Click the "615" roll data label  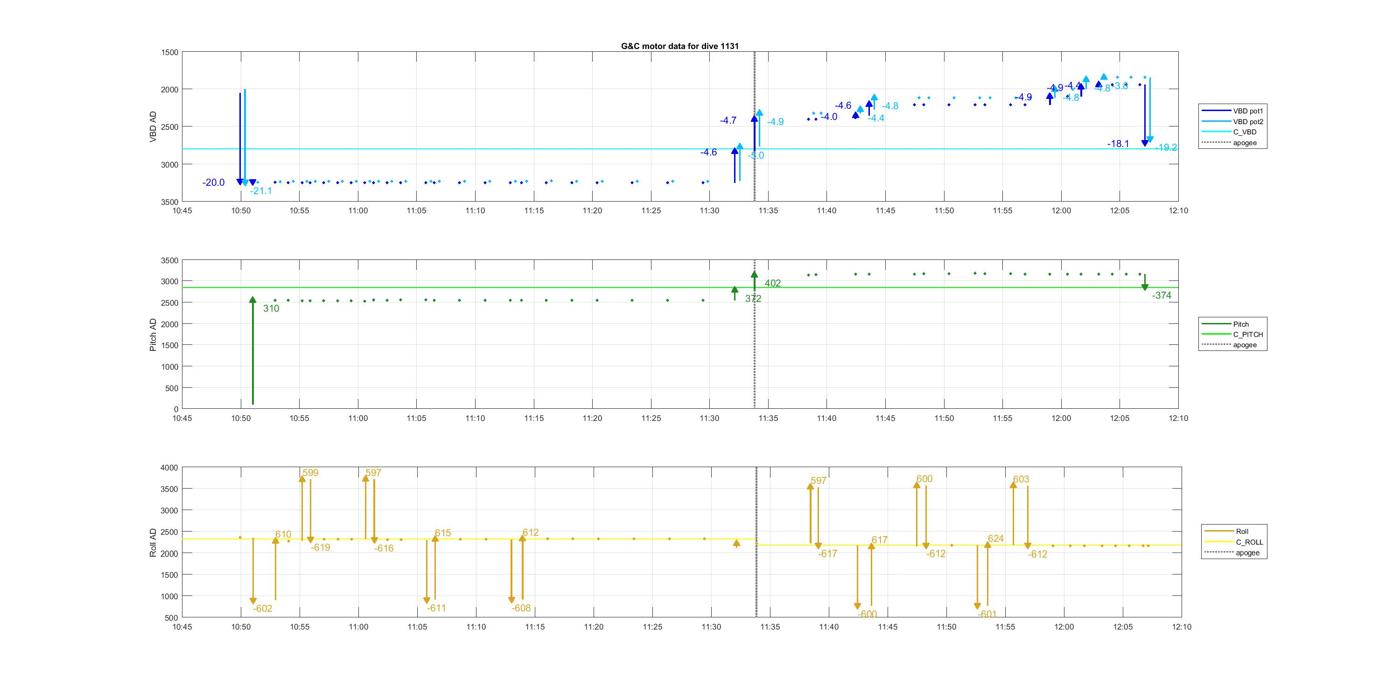(x=443, y=534)
